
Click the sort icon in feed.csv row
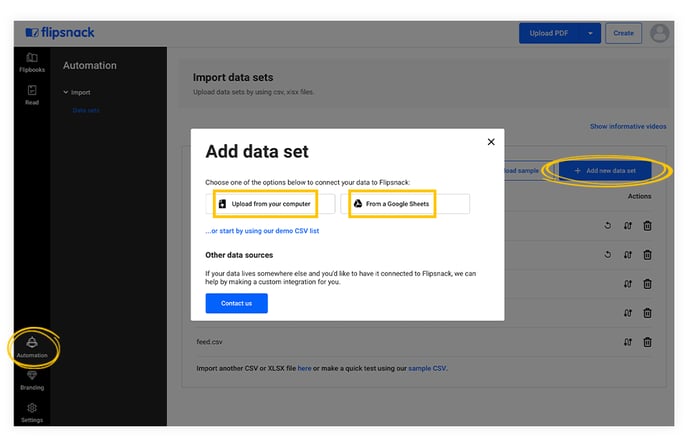click(x=628, y=342)
